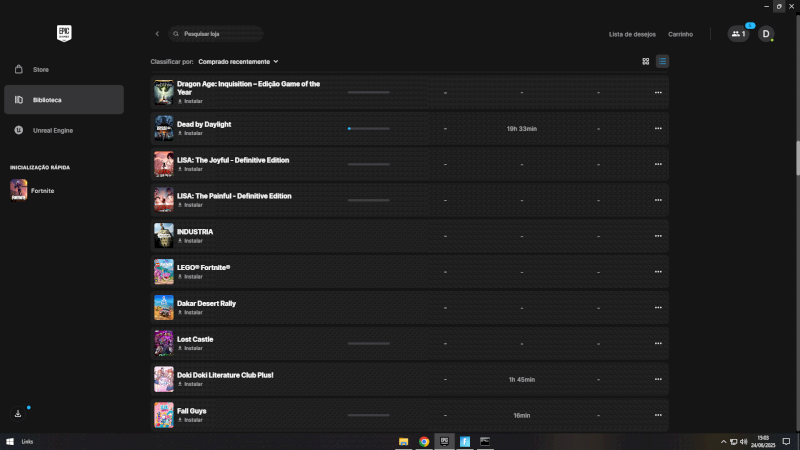
Task: Expand the Comprado recentemente sort dropdown
Action: coord(238,62)
